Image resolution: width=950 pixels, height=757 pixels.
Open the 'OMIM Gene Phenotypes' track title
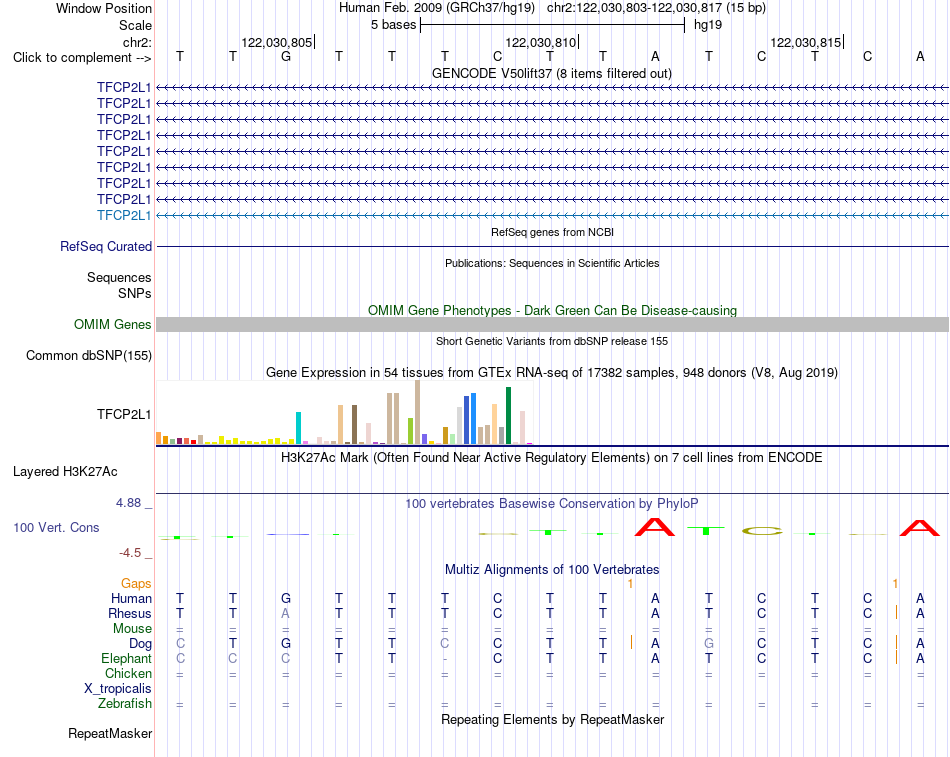552,310
